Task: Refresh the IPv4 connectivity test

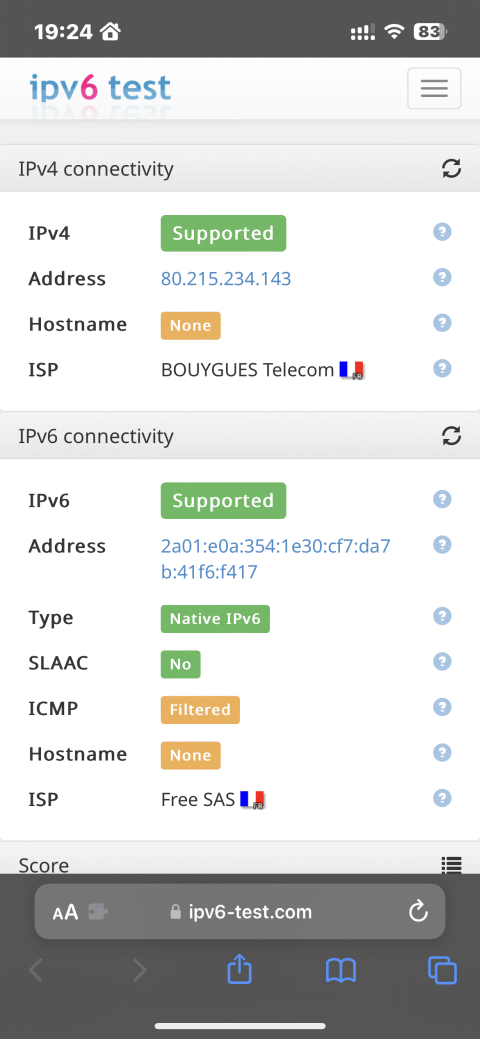Action: (x=451, y=169)
